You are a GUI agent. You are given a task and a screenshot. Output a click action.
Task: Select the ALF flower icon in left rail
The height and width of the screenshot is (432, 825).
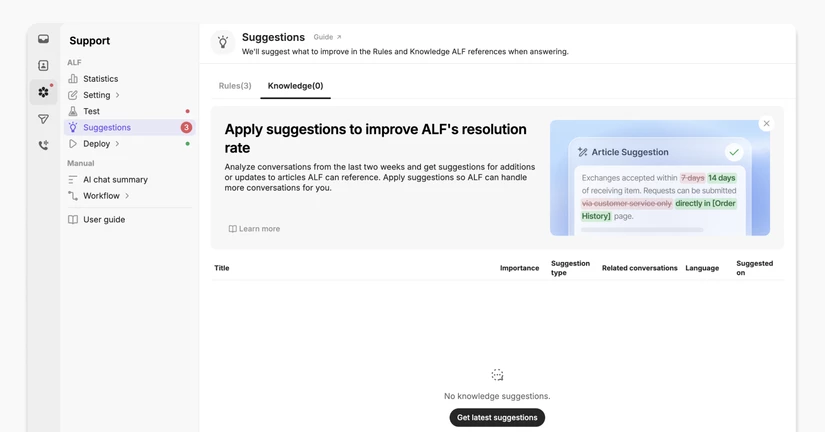click(43, 92)
